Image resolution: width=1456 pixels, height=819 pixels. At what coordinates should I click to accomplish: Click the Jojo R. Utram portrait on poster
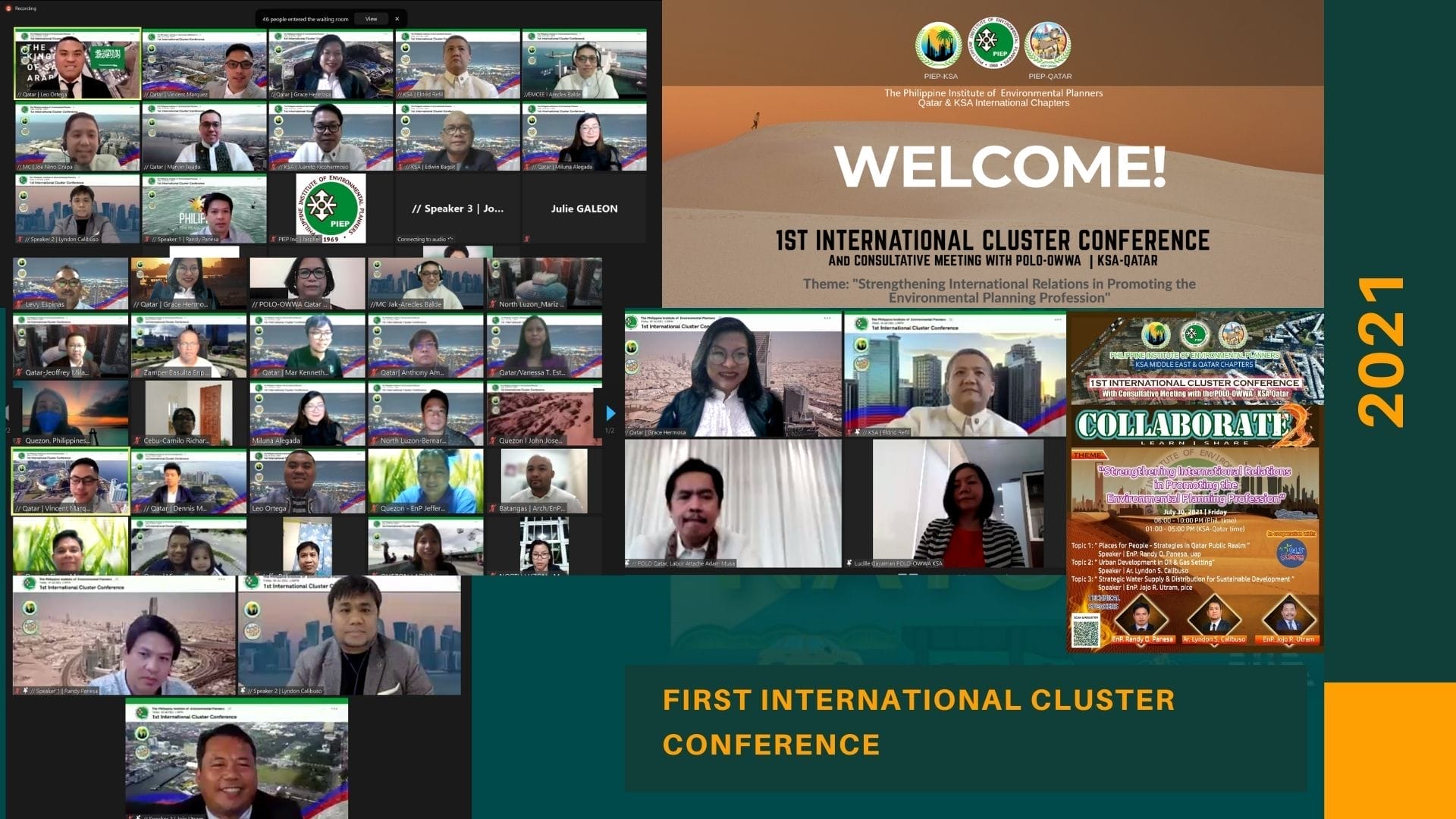point(1288,615)
